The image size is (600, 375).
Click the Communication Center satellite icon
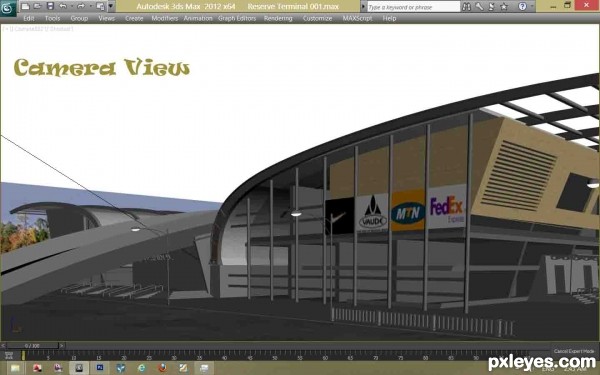(492, 7)
